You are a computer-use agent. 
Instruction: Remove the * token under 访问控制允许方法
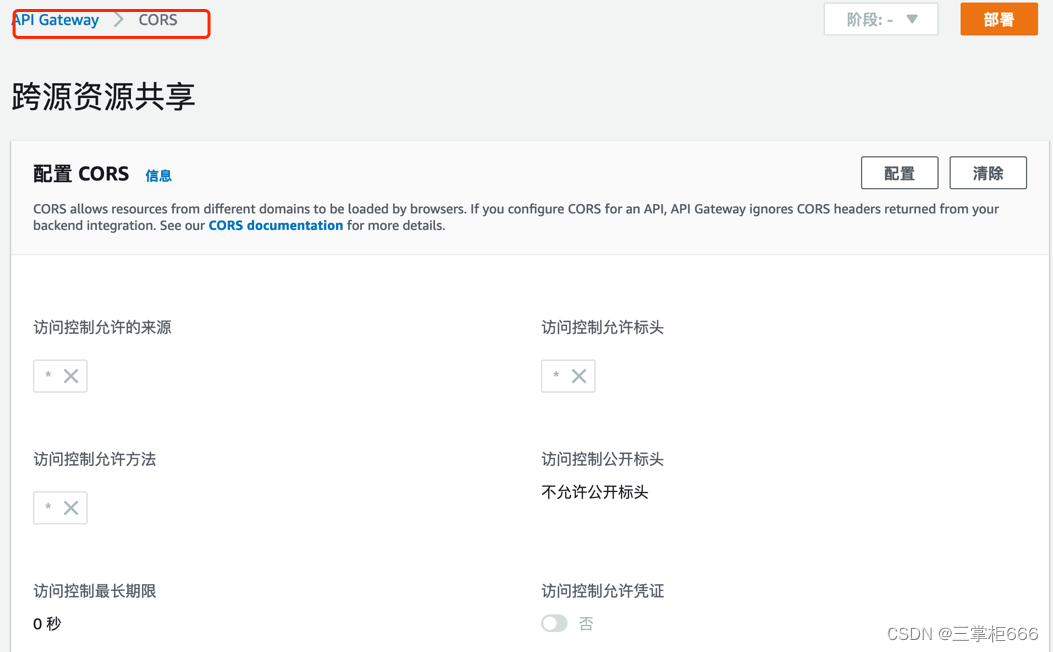click(x=71, y=508)
